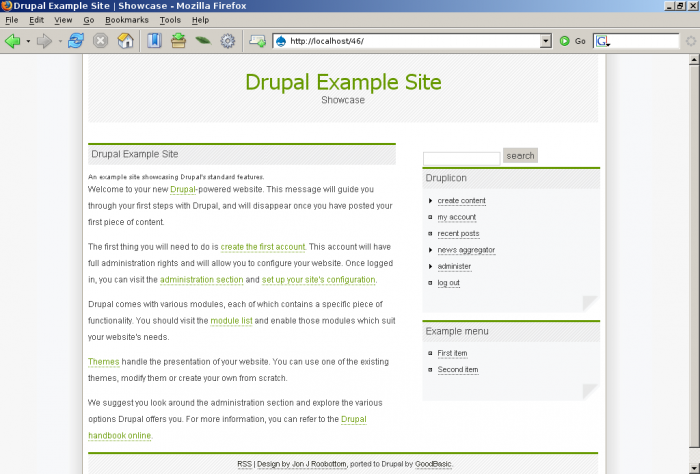Follow the Themes link
Screen dimensions: 700x474
click(x=104, y=362)
